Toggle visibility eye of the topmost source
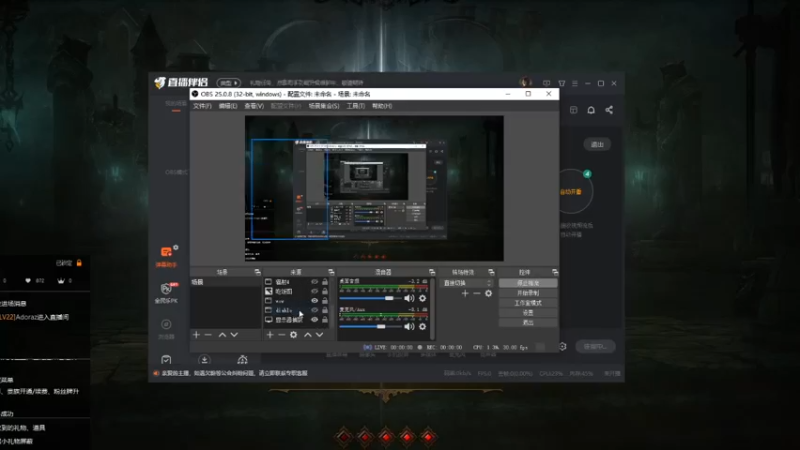The image size is (800, 450). tap(314, 282)
